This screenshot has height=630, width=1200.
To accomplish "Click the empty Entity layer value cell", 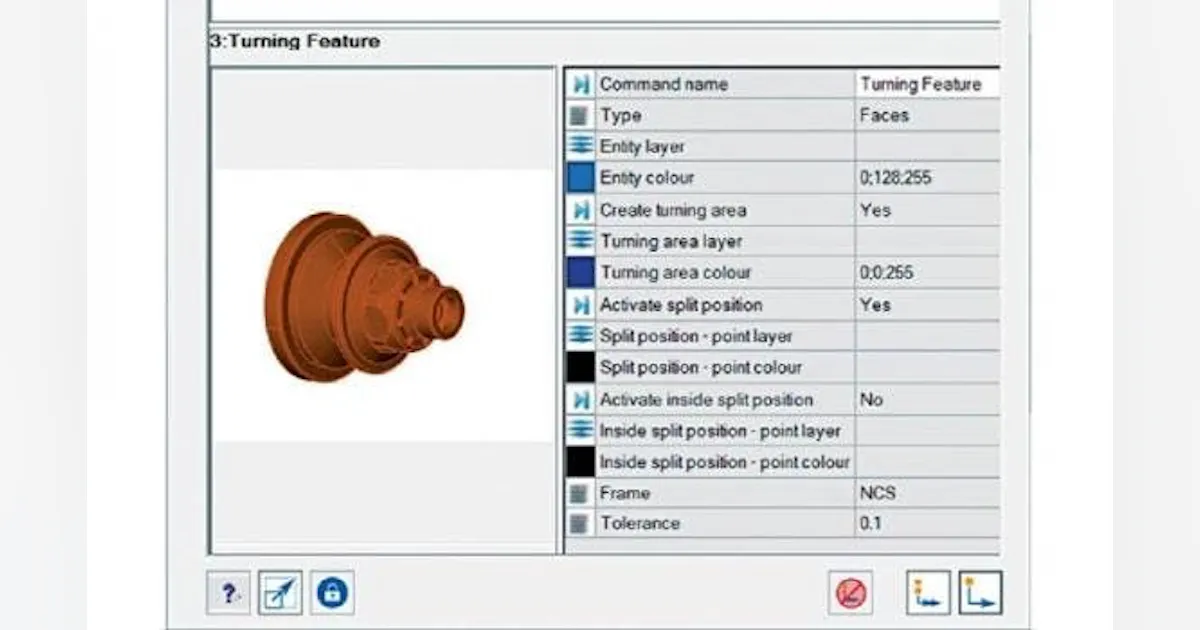I will pos(927,146).
